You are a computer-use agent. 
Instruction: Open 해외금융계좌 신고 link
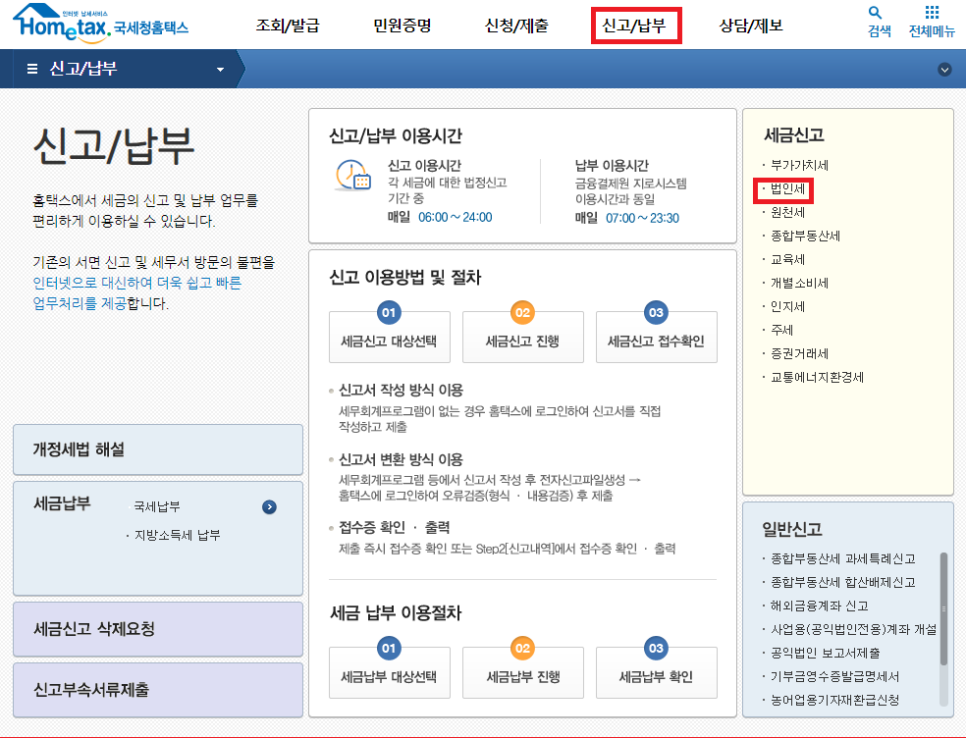pyautogui.click(x=819, y=606)
